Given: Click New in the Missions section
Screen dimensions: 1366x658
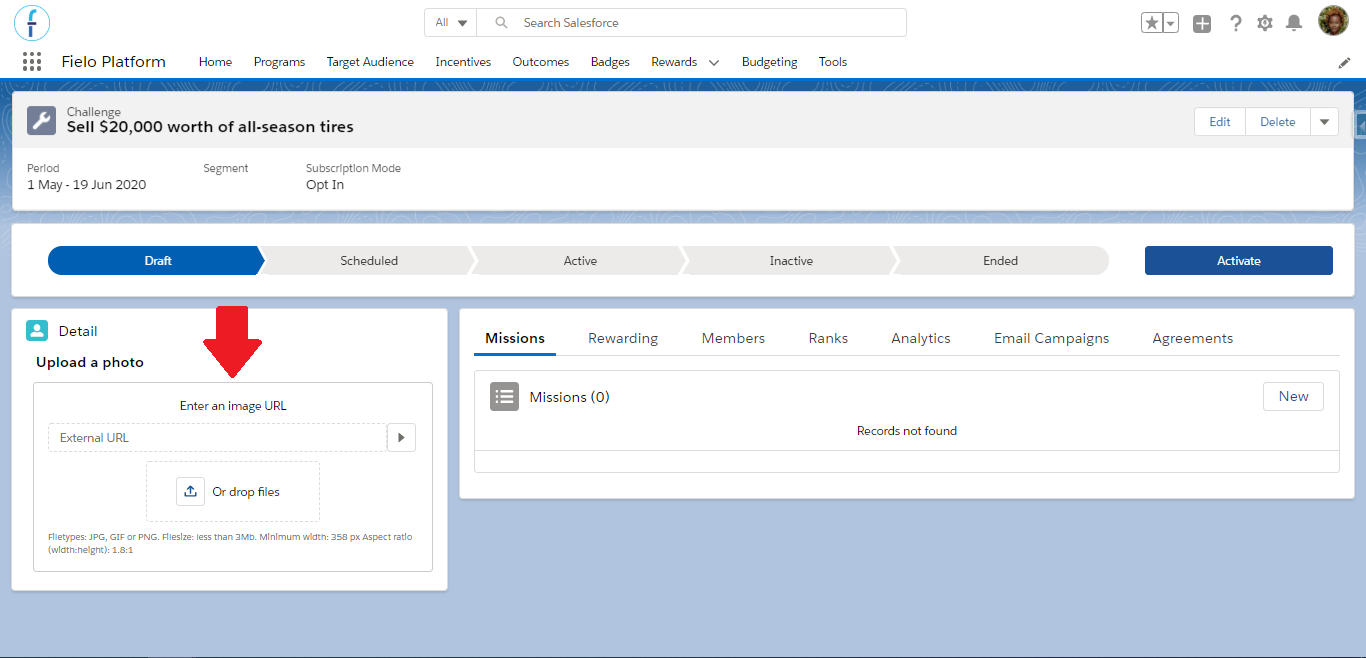Looking at the screenshot, I should [1293, 396].
